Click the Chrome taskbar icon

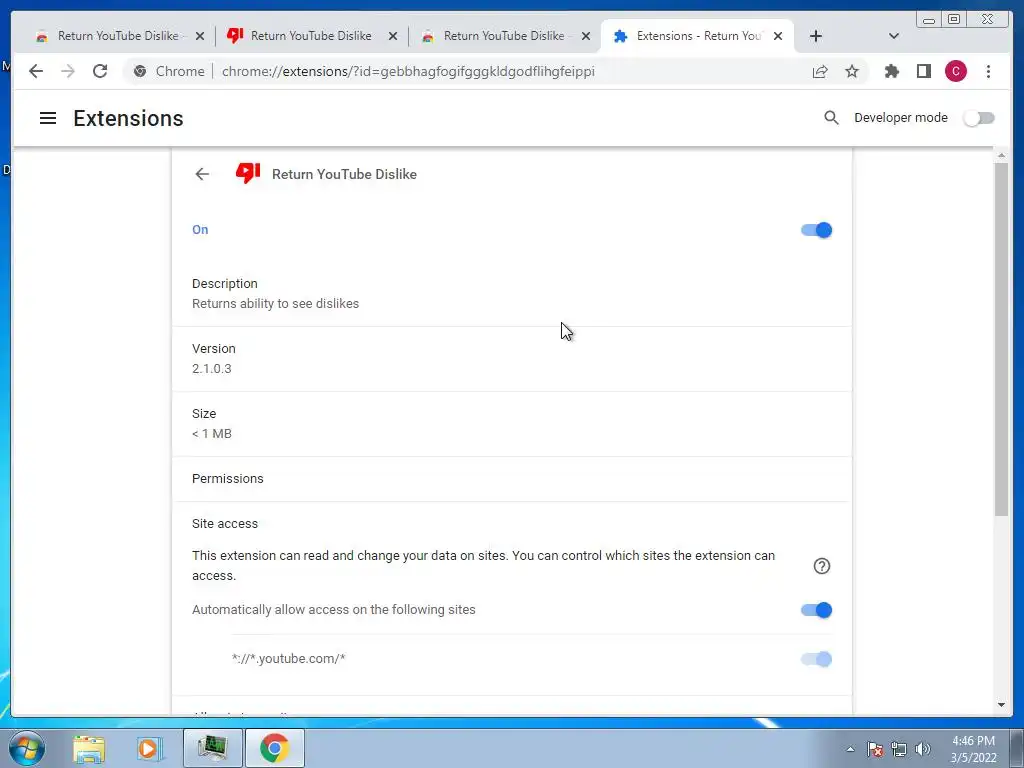pos(274,748)
